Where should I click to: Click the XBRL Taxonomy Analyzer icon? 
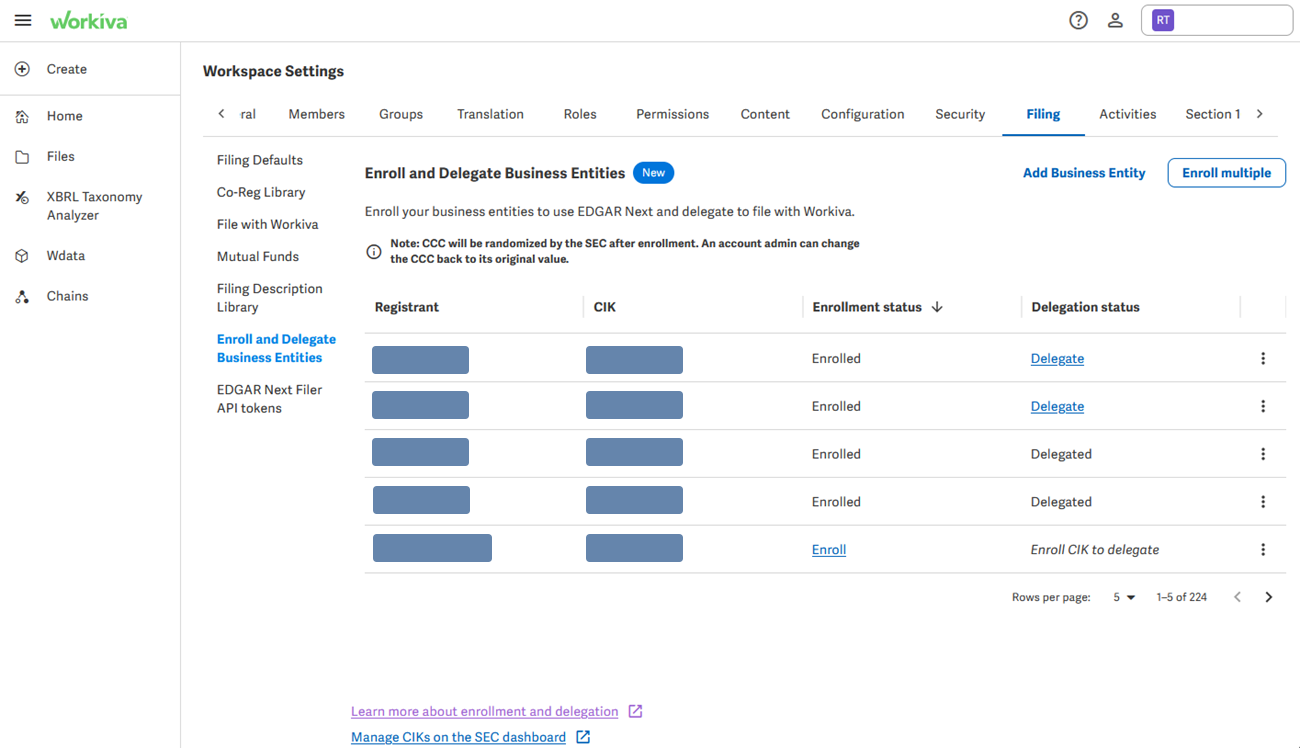point(22,197)
